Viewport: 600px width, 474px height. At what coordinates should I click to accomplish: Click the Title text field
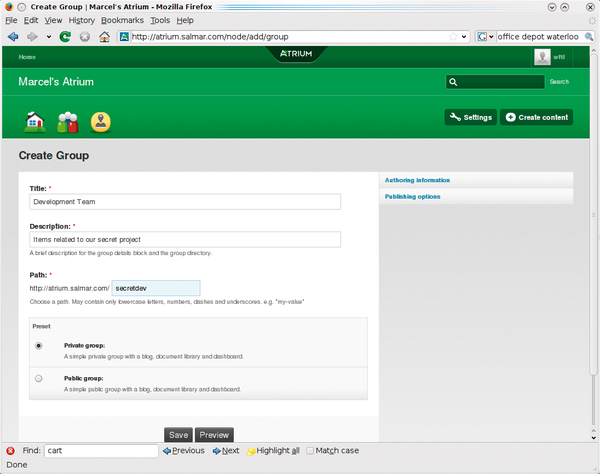185,202
